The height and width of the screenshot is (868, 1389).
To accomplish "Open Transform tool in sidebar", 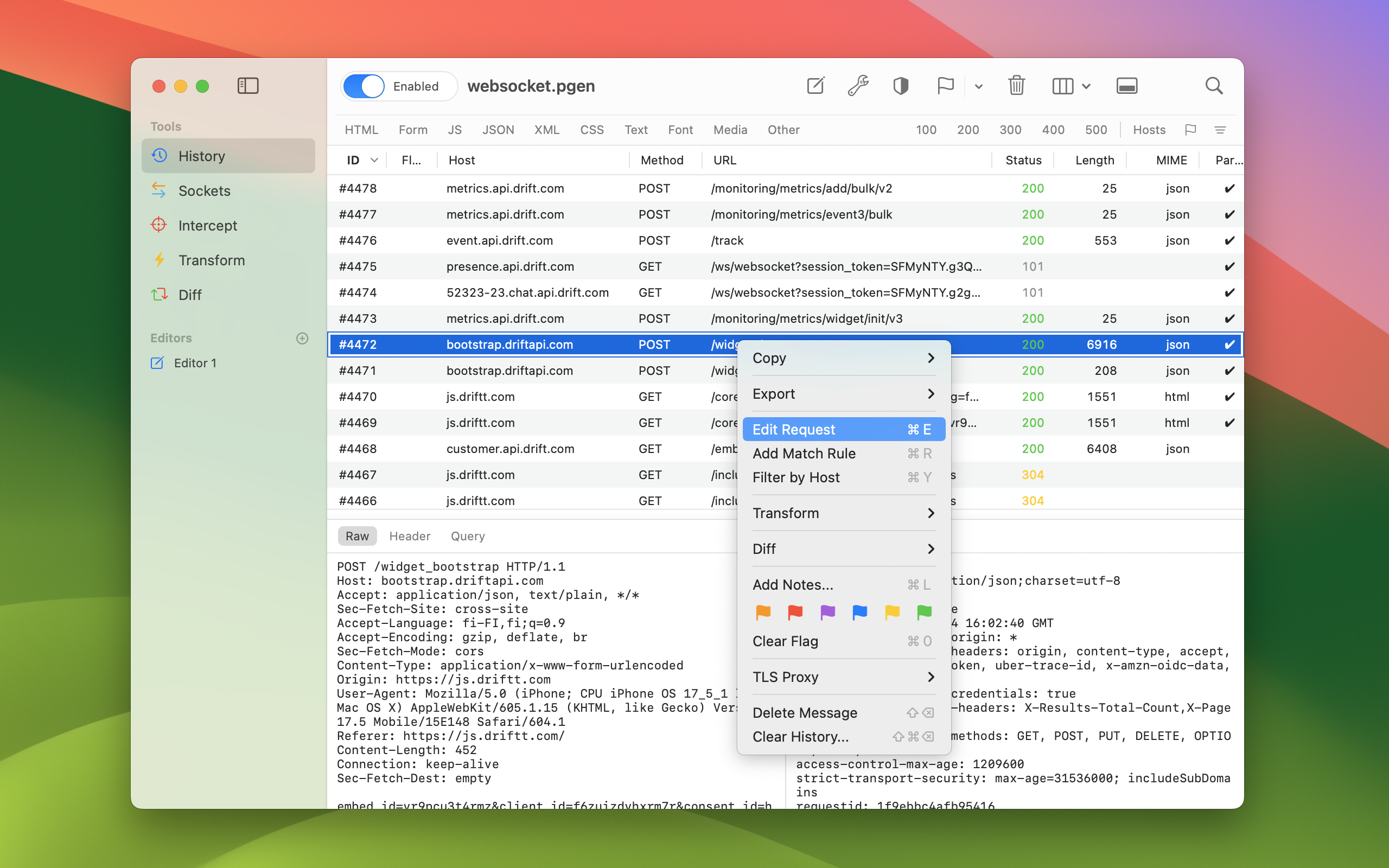I will [228, 260].
